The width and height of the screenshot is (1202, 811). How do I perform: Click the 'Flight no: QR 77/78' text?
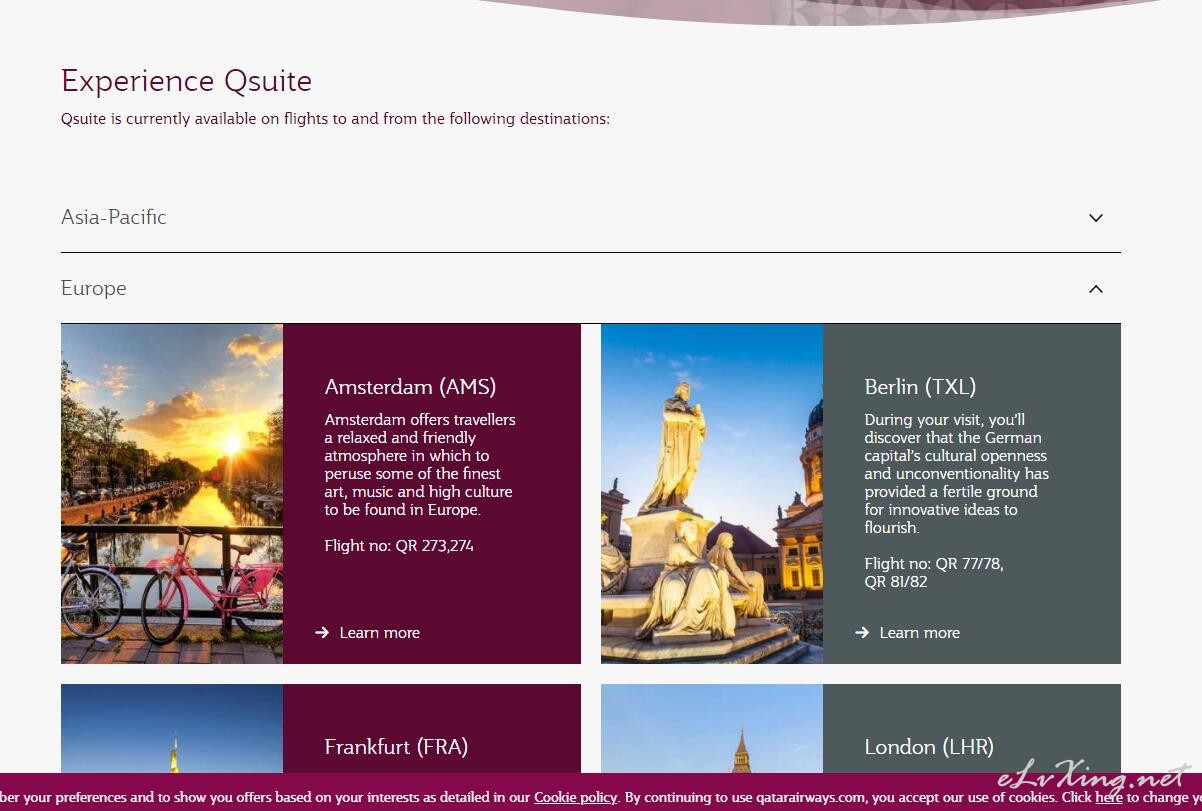pos(934,564)
